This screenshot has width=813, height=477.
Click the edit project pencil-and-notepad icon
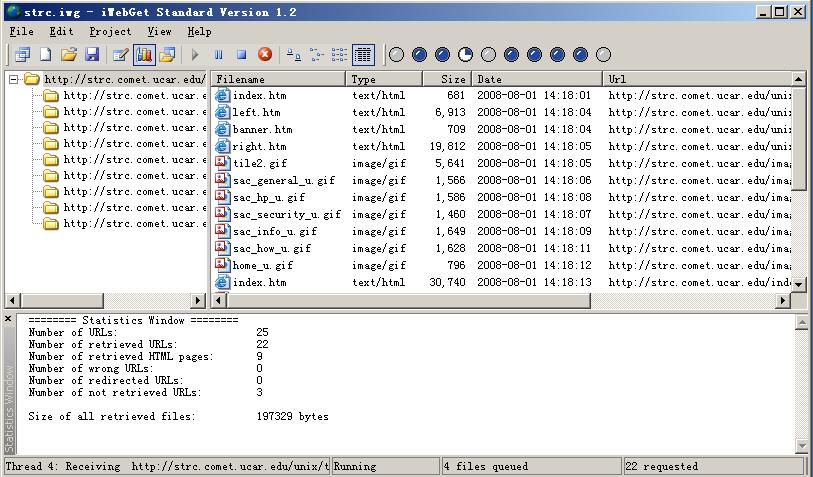[x=121, y=54]
